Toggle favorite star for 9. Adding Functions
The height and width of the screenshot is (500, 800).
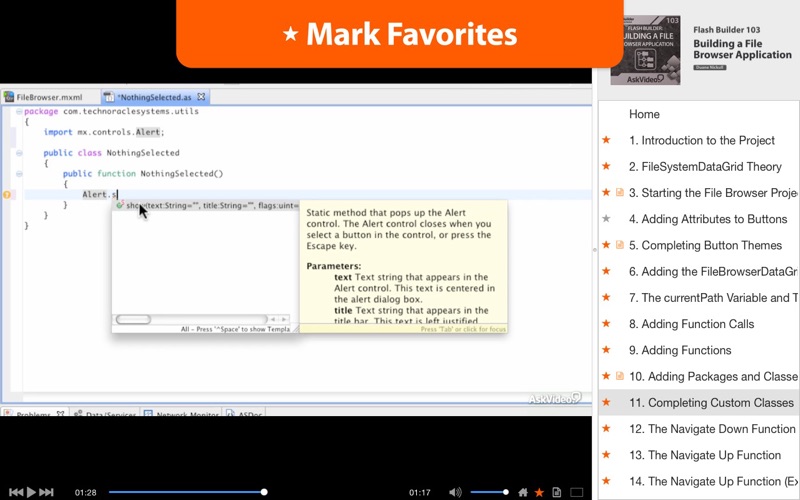[x=606, y=349]
